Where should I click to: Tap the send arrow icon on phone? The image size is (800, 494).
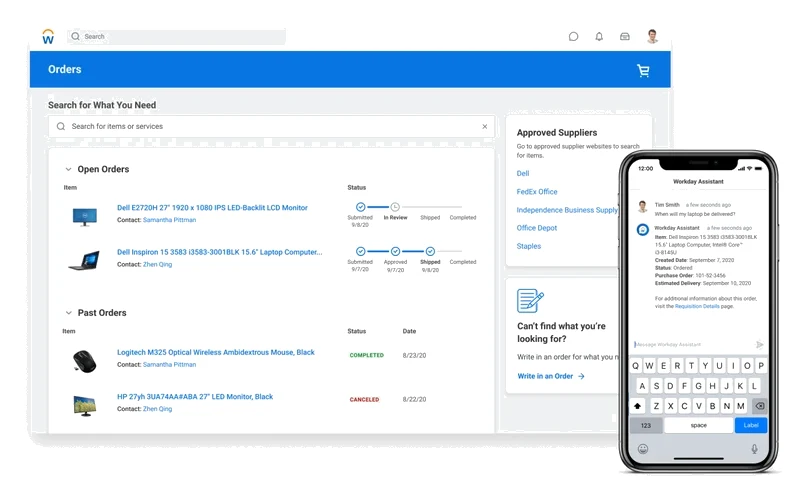click(x=759, y=344)
